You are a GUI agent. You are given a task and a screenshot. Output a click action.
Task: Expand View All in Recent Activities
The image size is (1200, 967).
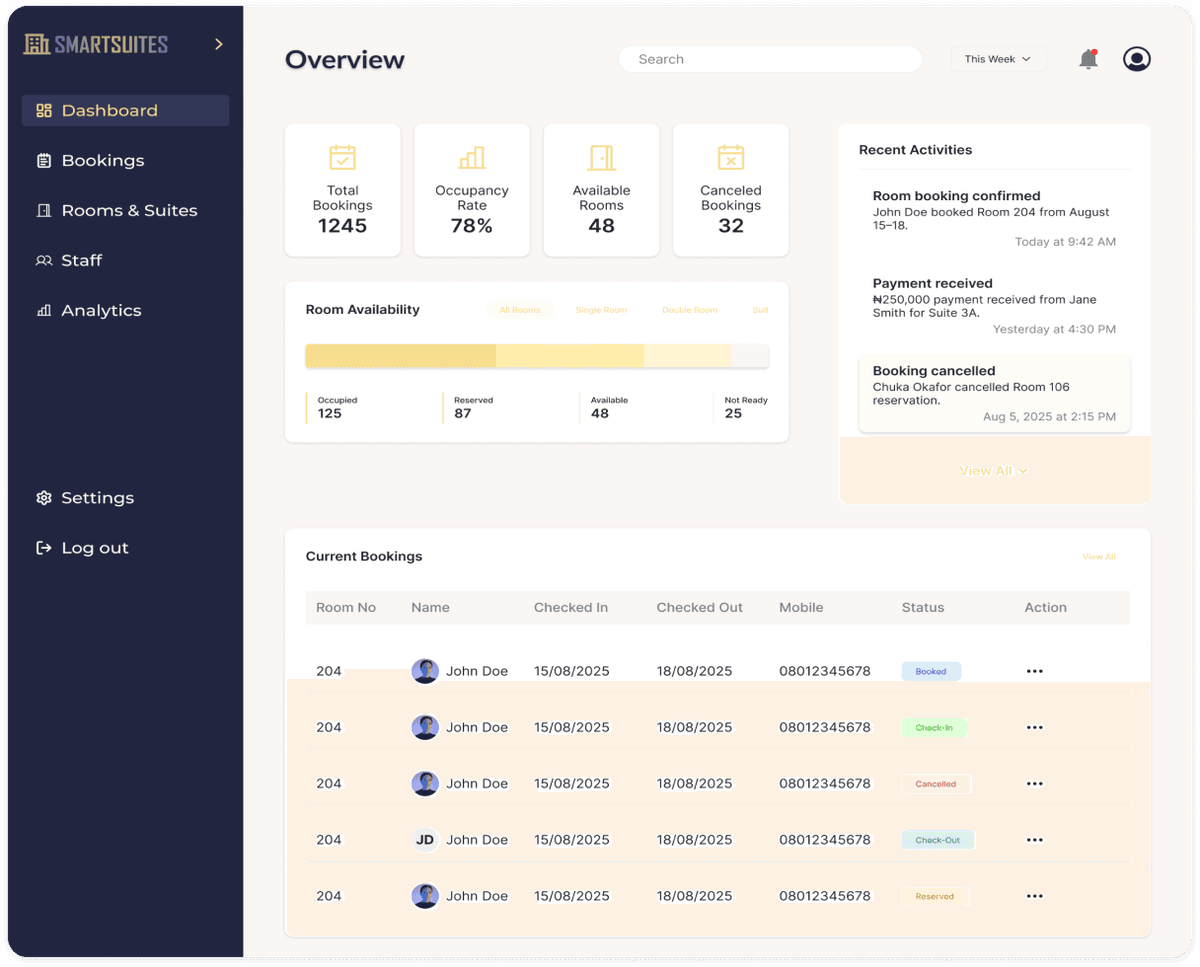point(993,470)
